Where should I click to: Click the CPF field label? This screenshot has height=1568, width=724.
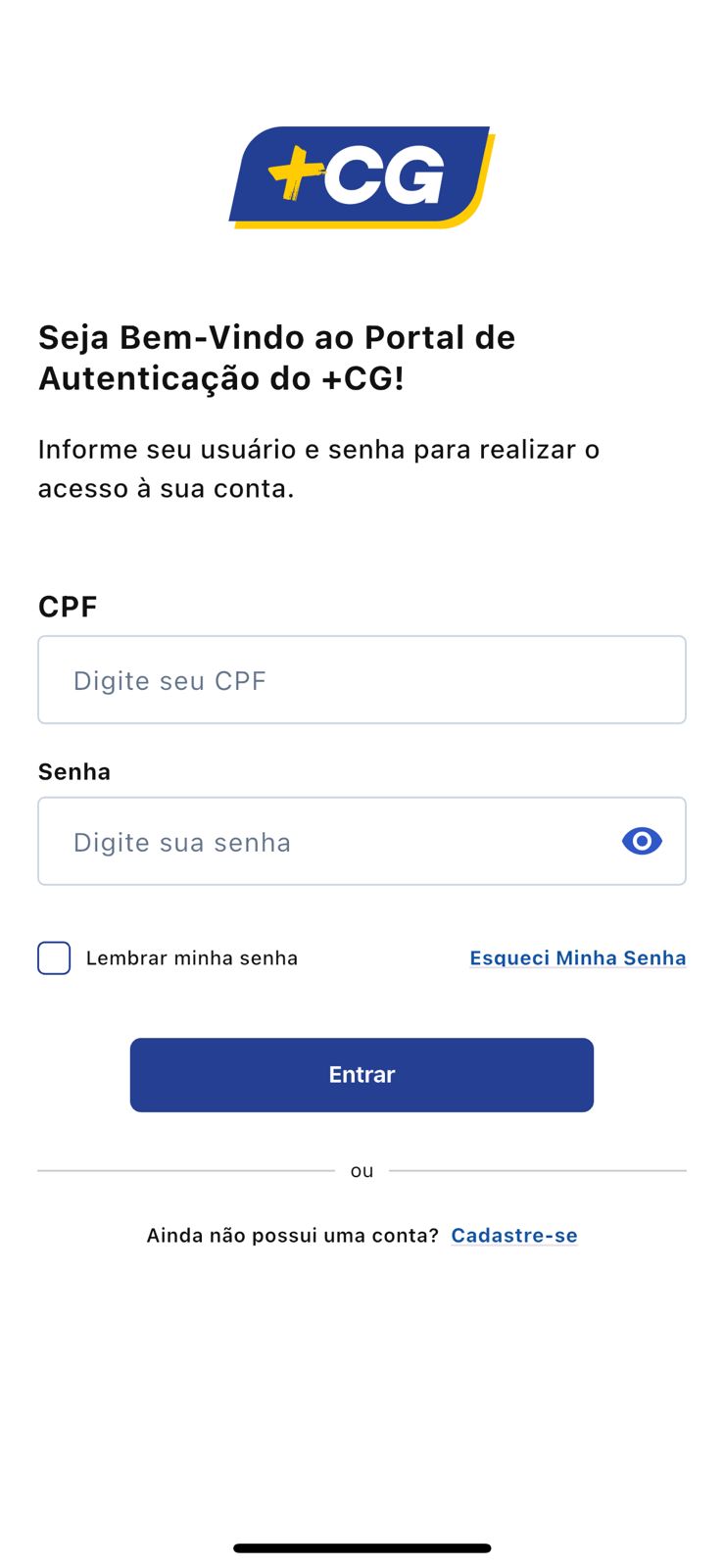[68, 607]
